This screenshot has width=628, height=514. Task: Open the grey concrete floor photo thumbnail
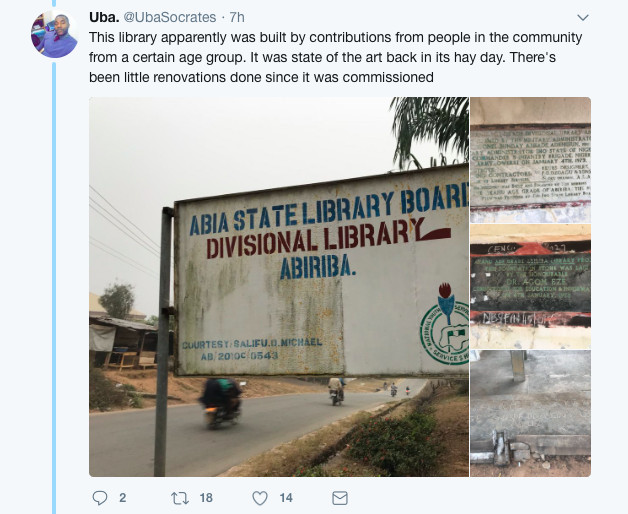(530, 413)
